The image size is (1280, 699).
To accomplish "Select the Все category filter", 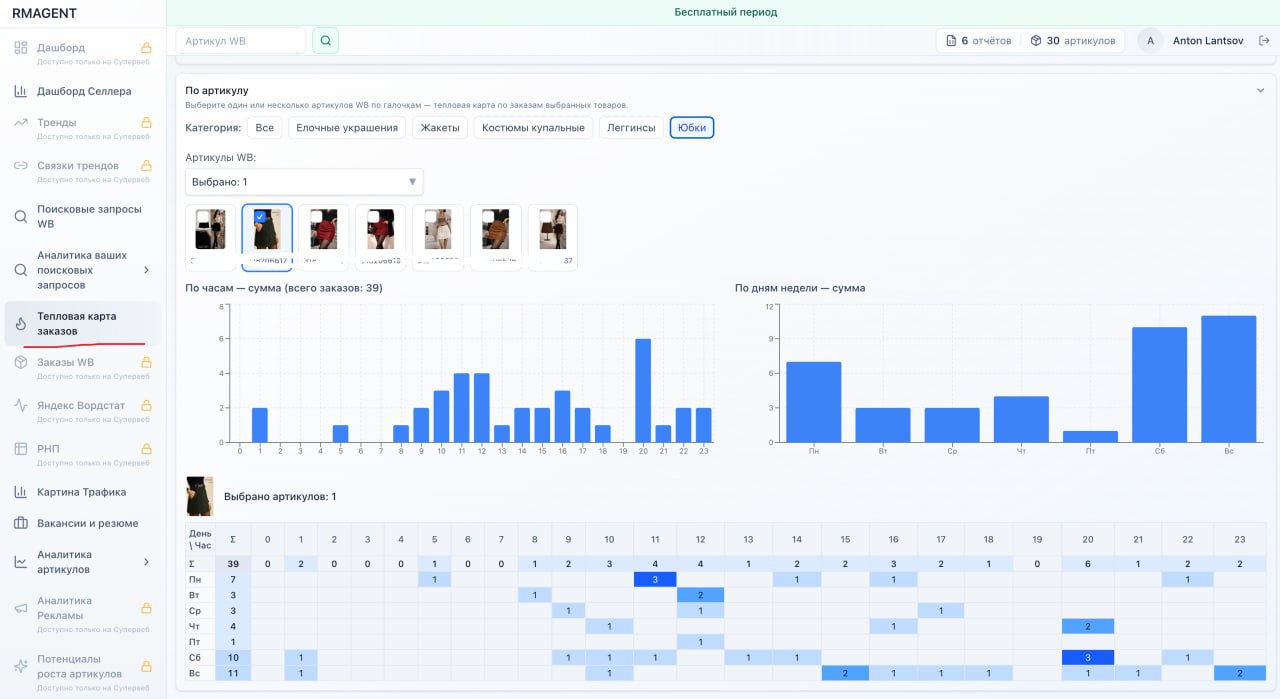I will [x=265, y=128].
